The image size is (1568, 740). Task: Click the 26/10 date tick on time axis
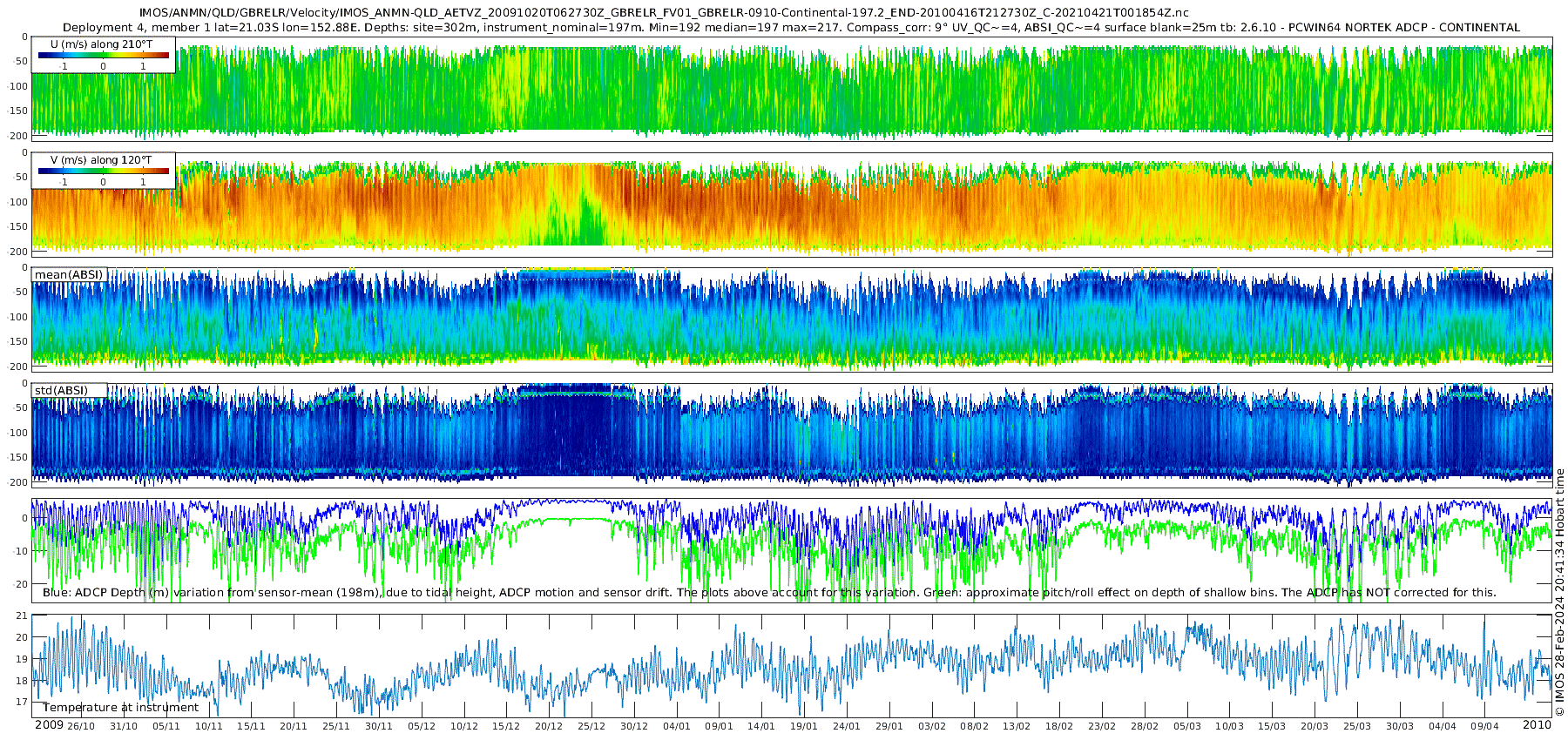click(81, 726)
